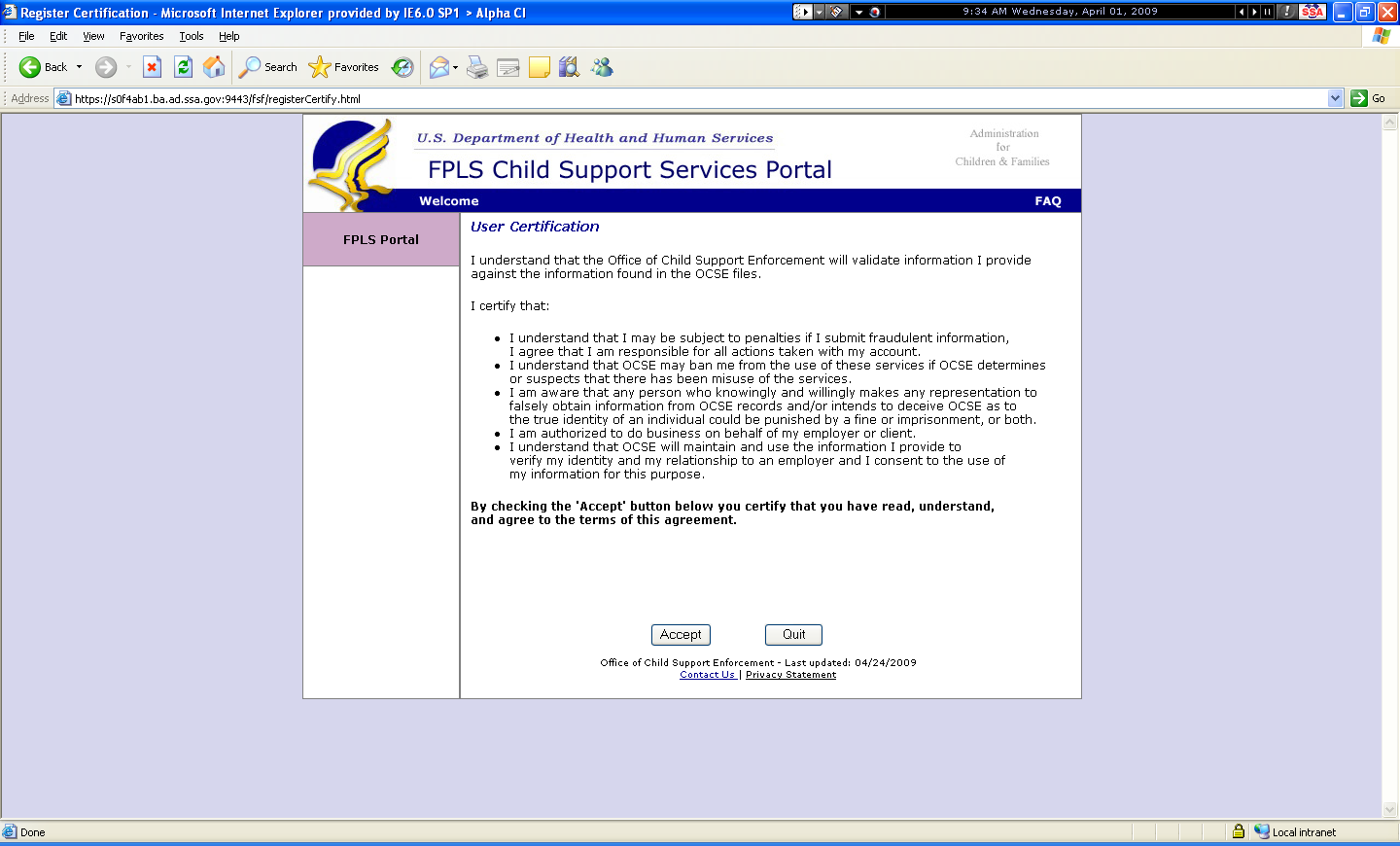Expand the address bar dropdown arrow

(x=1335, y=98)
